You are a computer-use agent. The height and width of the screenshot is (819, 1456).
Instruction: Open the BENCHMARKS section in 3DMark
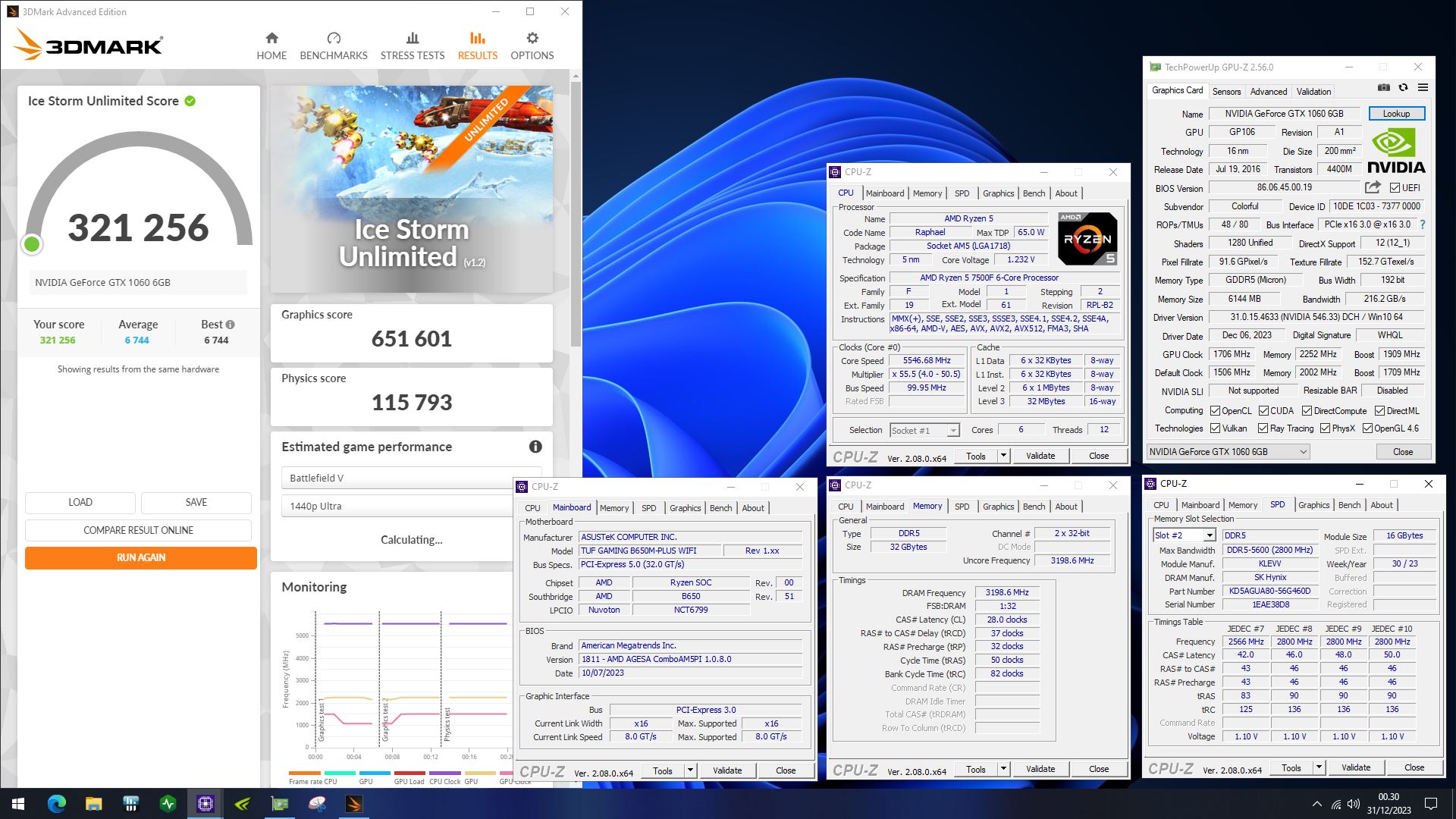coord(334,46)
